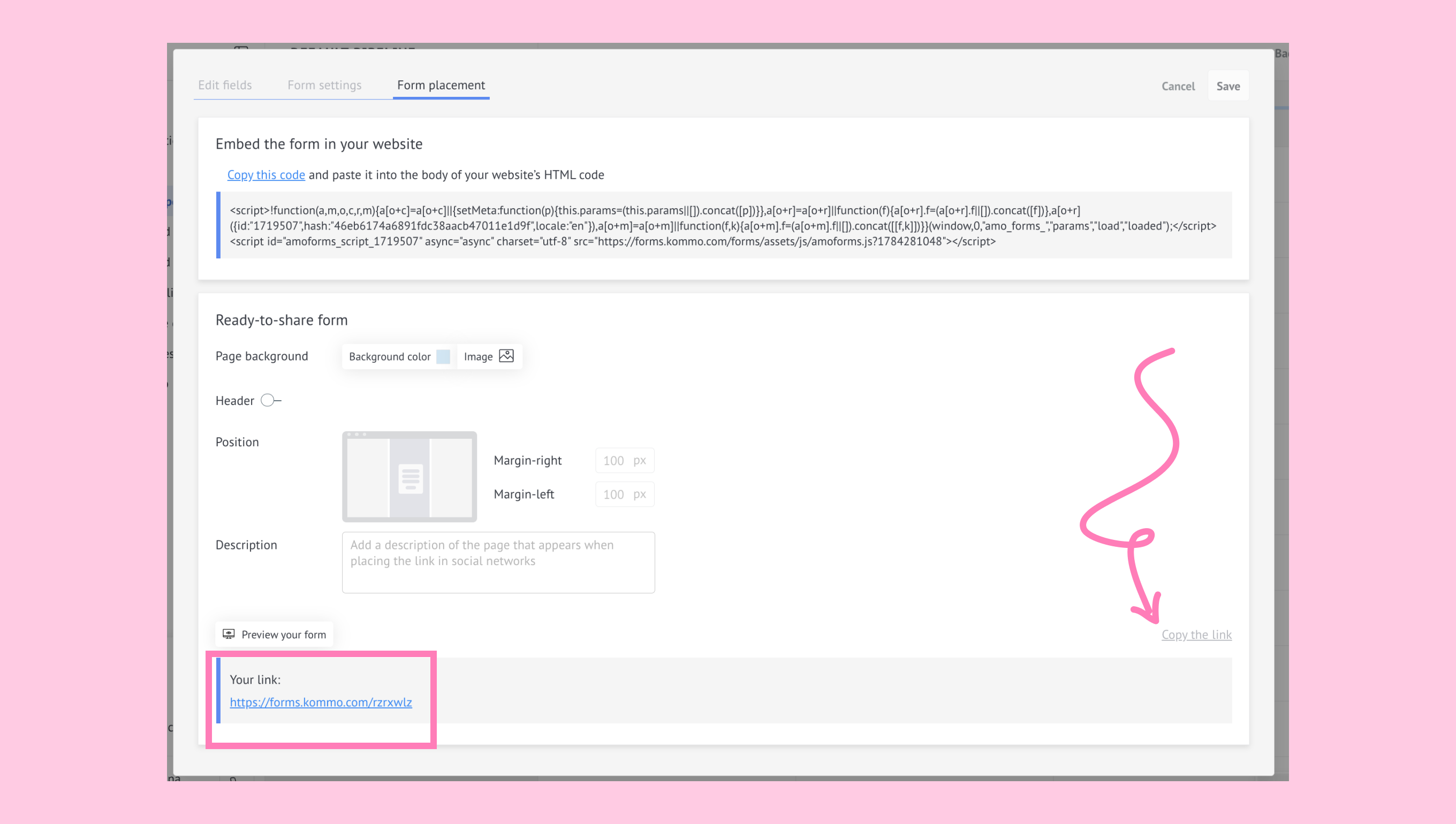Image resolution: width=1456 pixels, height=824 pixels.
Task: Click the image picture icon
Action: 506,356
